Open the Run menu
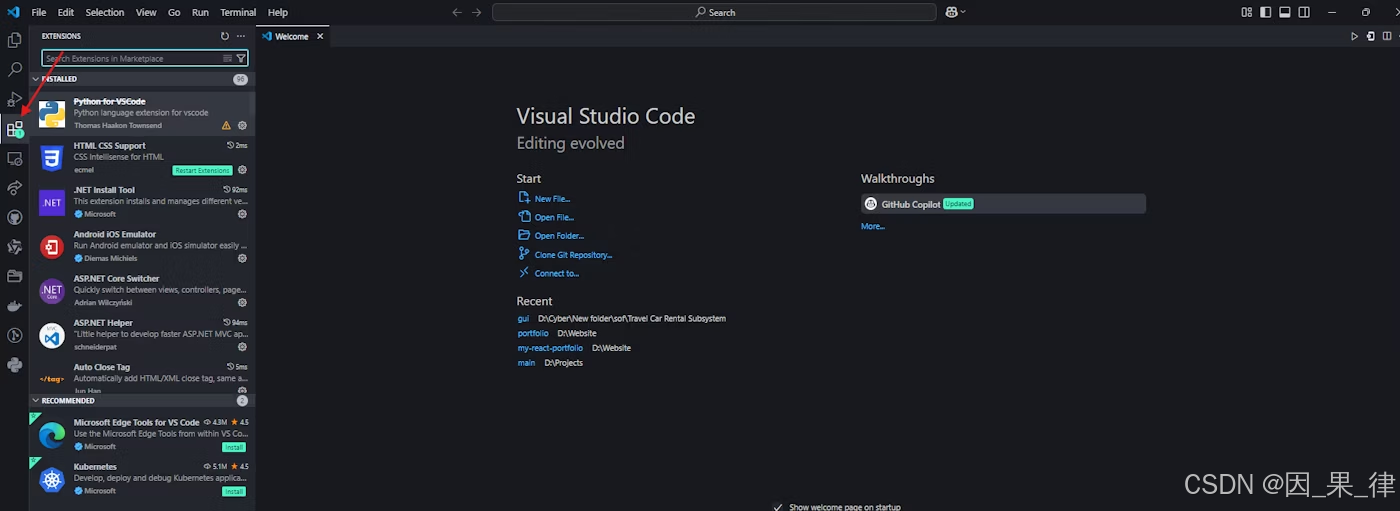This screenshot has width=1400, height=511. point(201,12)
